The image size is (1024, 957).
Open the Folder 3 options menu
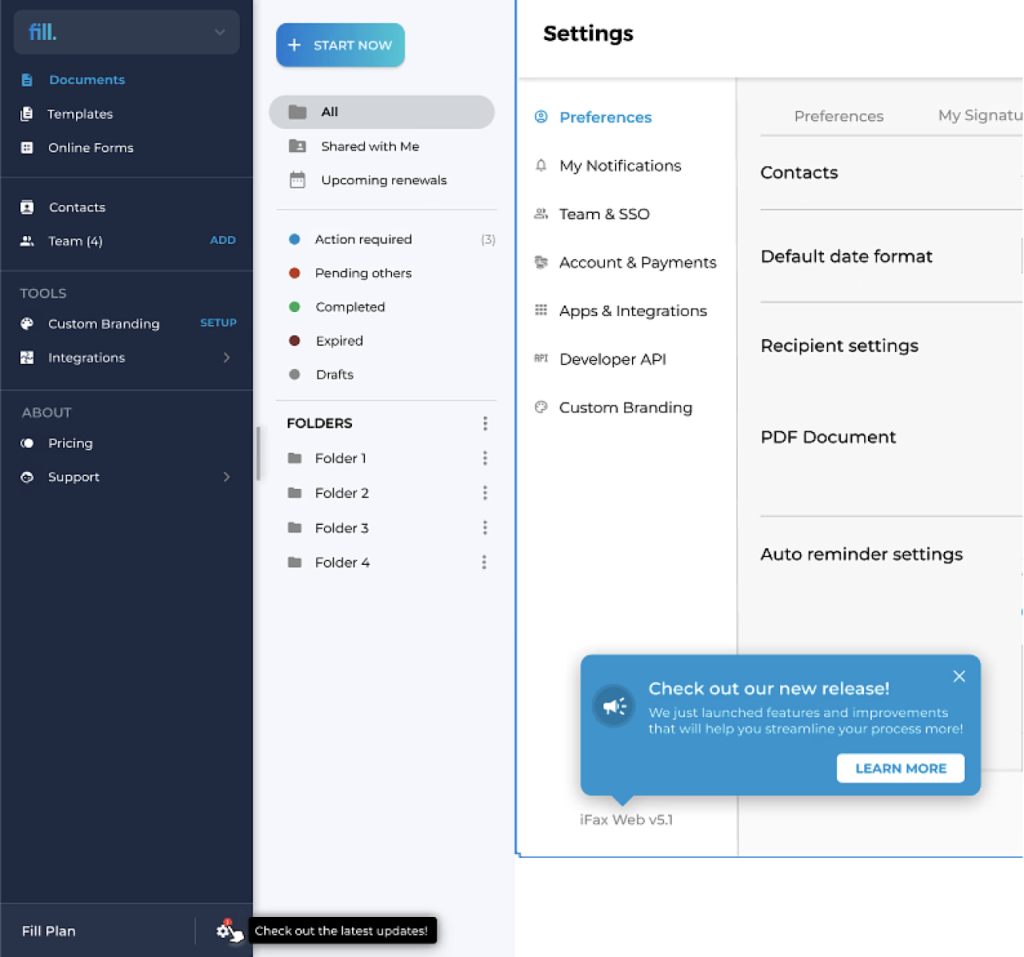click(485, 527)
